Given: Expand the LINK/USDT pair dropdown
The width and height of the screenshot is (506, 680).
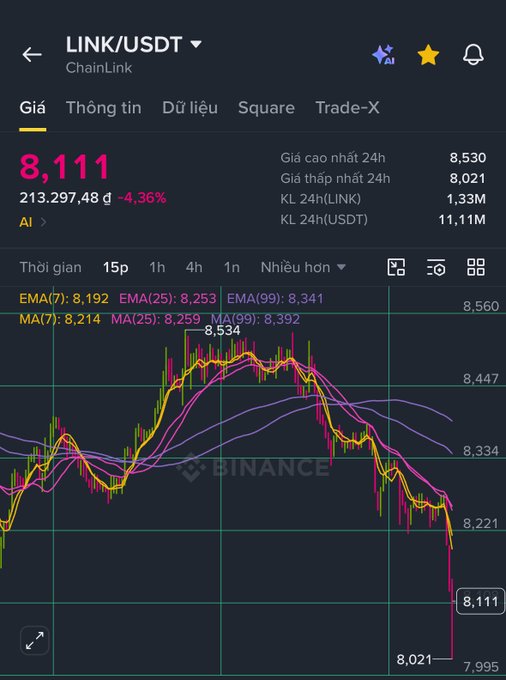Looking at the screenshot, I should [196, 44].
